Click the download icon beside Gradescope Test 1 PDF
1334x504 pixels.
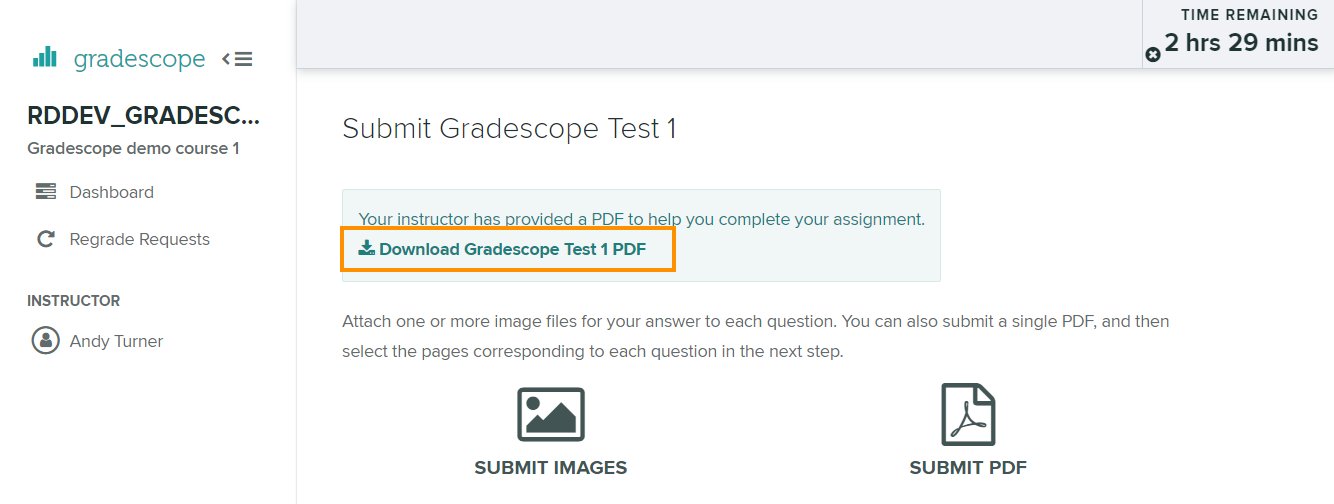(367, 248)
